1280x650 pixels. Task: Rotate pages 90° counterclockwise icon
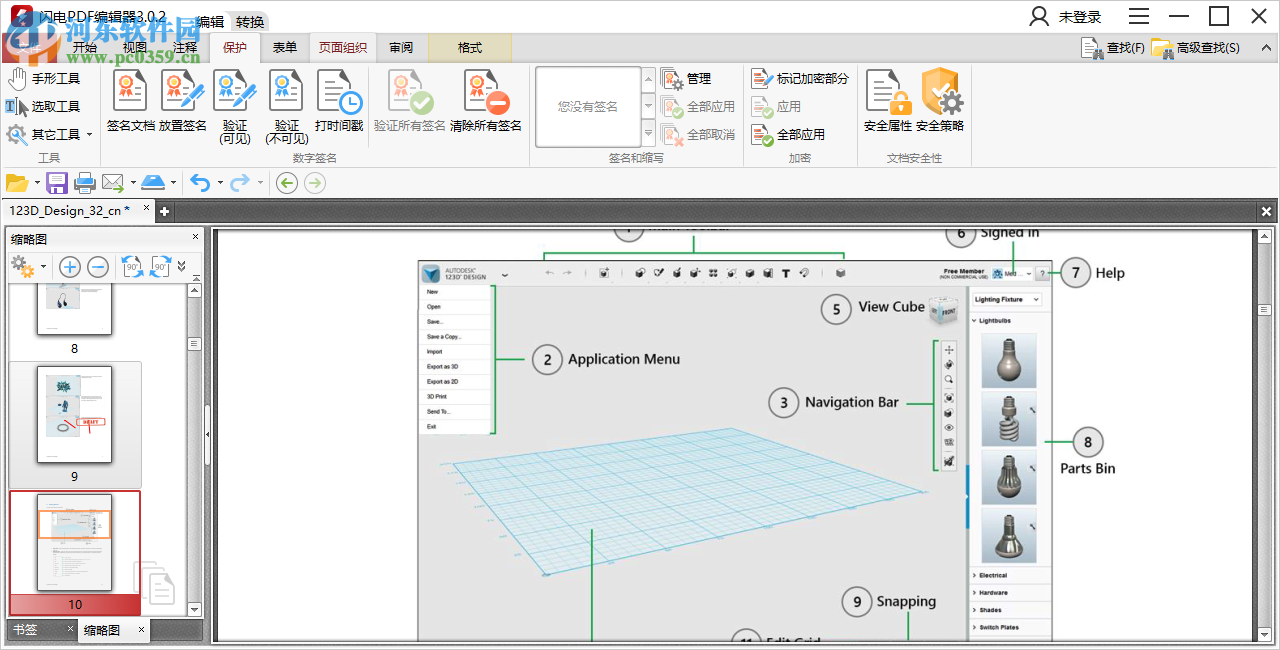pyautogui.click(x=132, y=267)
